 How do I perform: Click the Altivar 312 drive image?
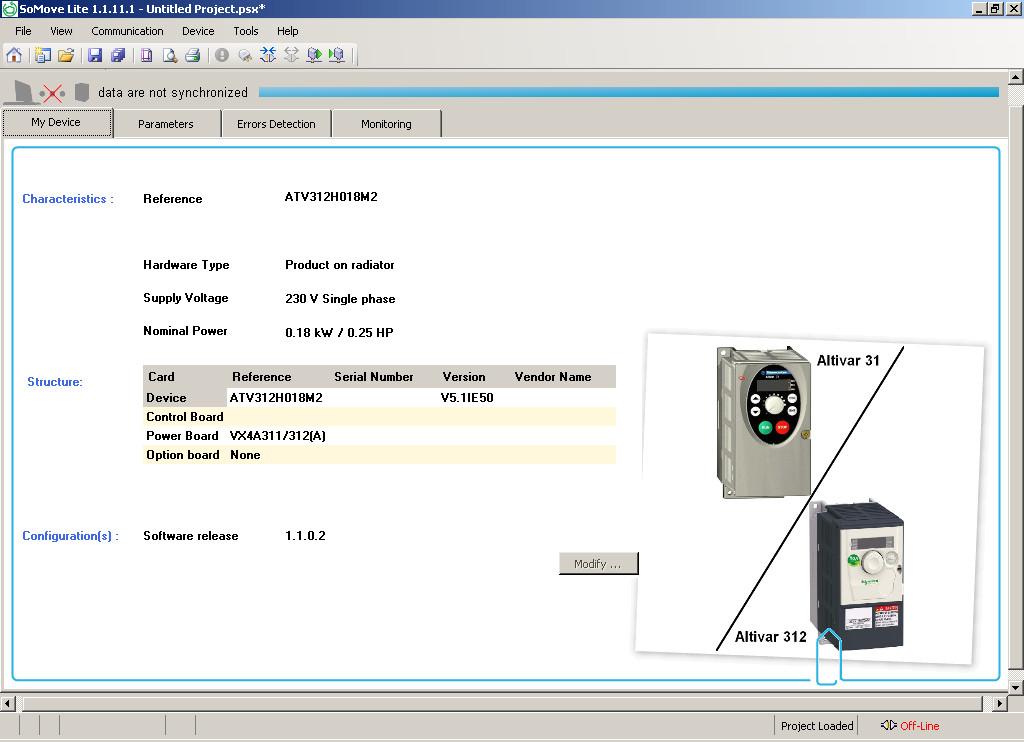(x=857, y=573)
